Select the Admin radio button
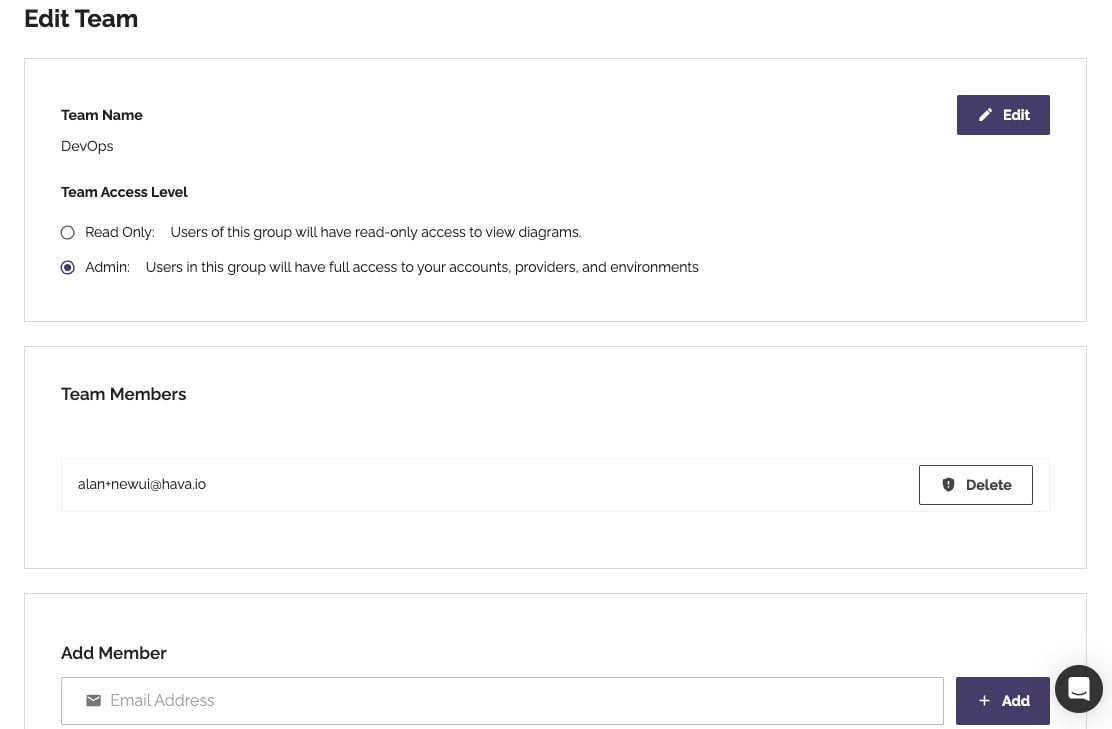This screenshot has height=729, width=1112. point(67,267)
